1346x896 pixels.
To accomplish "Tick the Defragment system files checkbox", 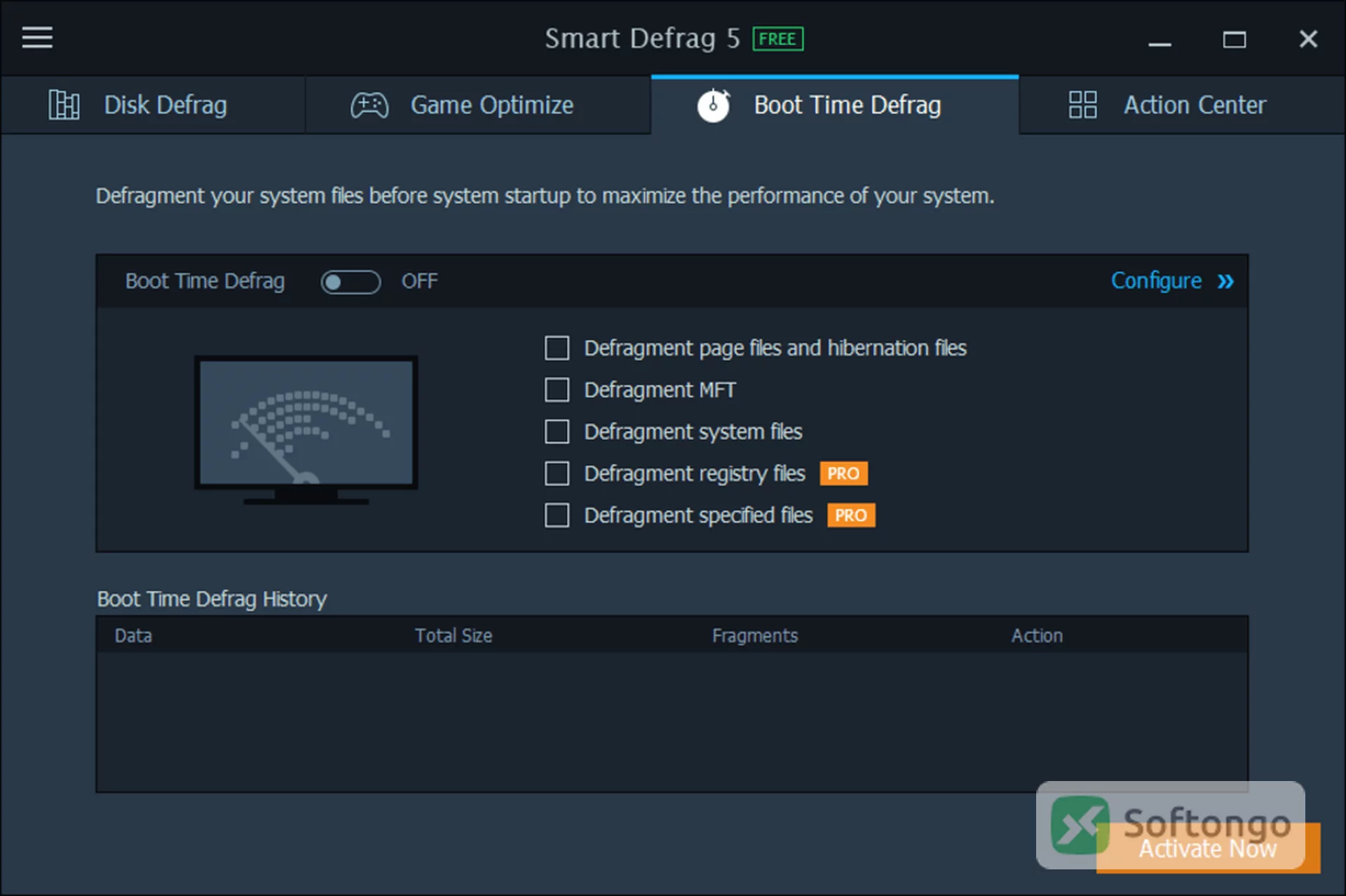I will (x=557, y=432).
